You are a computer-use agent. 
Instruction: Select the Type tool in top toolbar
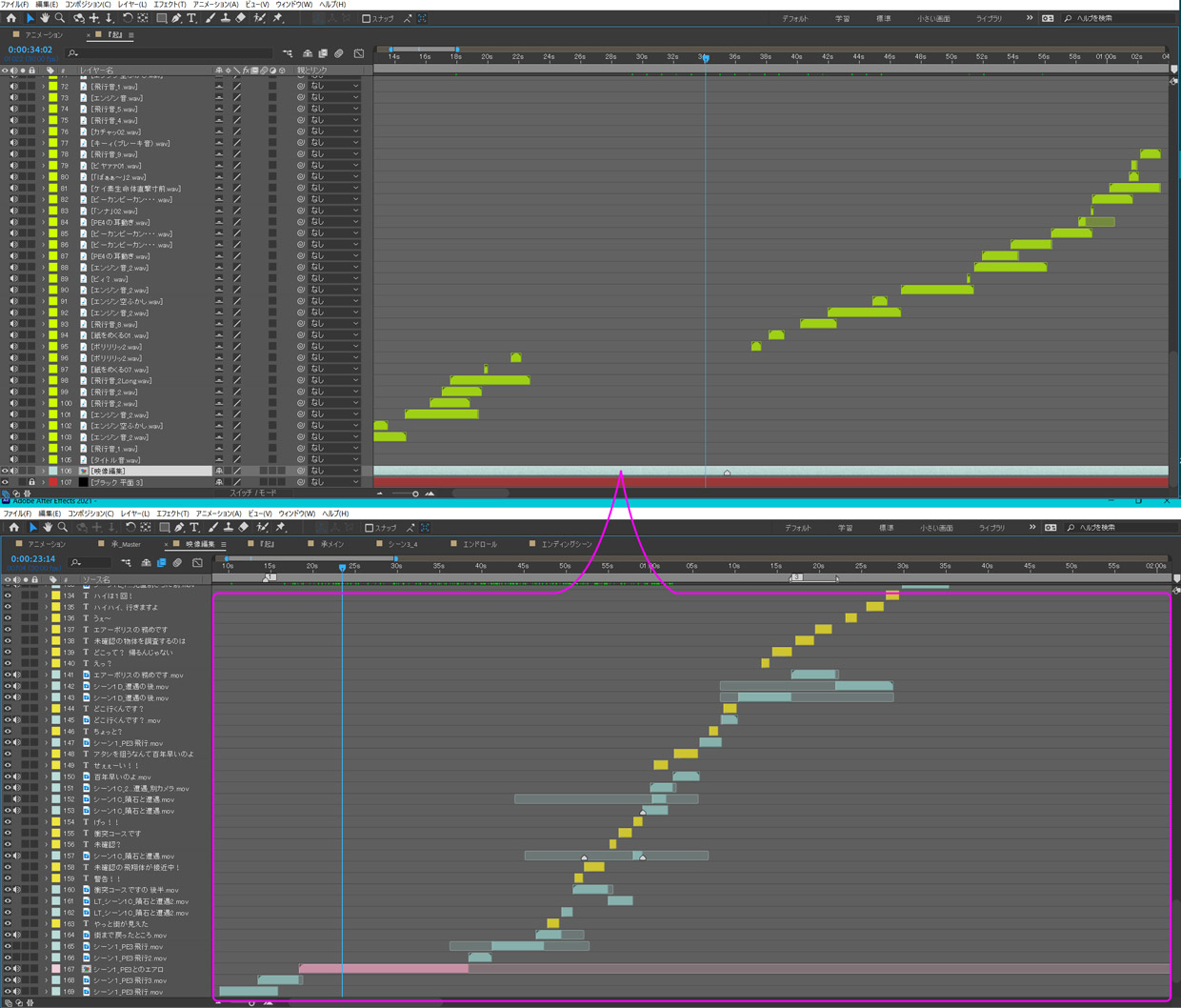point(191,18)
